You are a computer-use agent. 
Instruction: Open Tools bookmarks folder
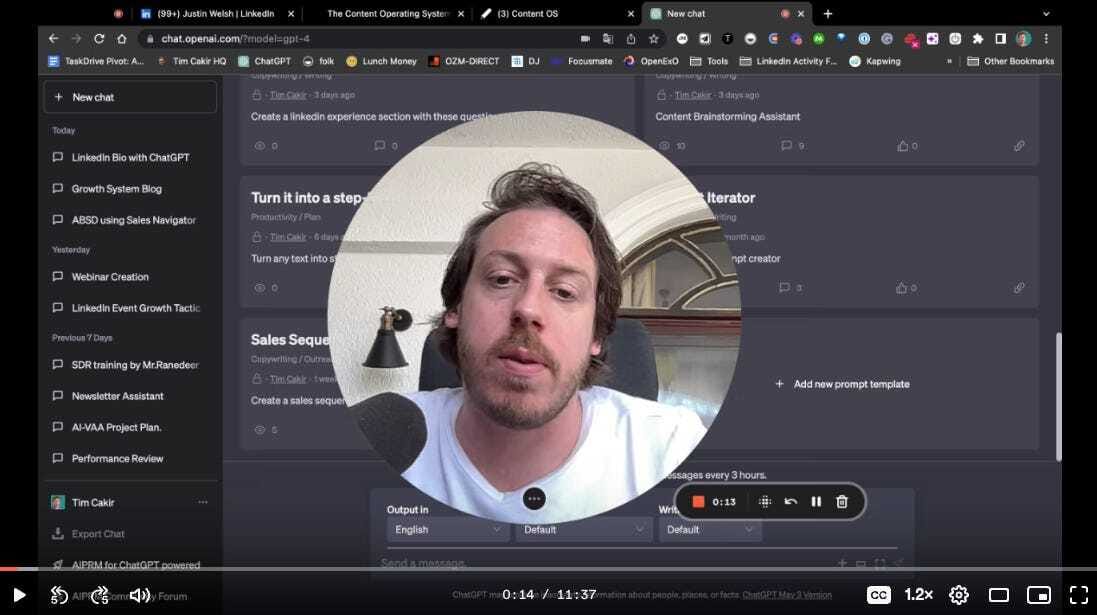pos(709,61)
